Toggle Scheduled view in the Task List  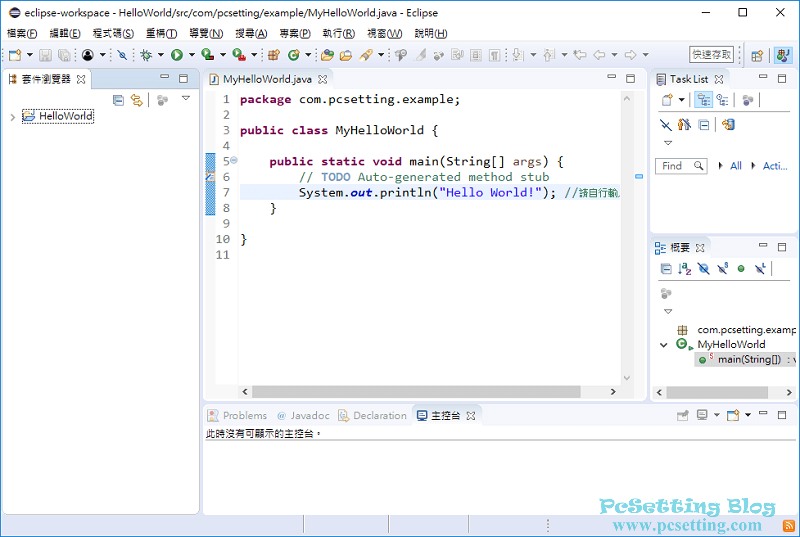(x=722, y=99)
